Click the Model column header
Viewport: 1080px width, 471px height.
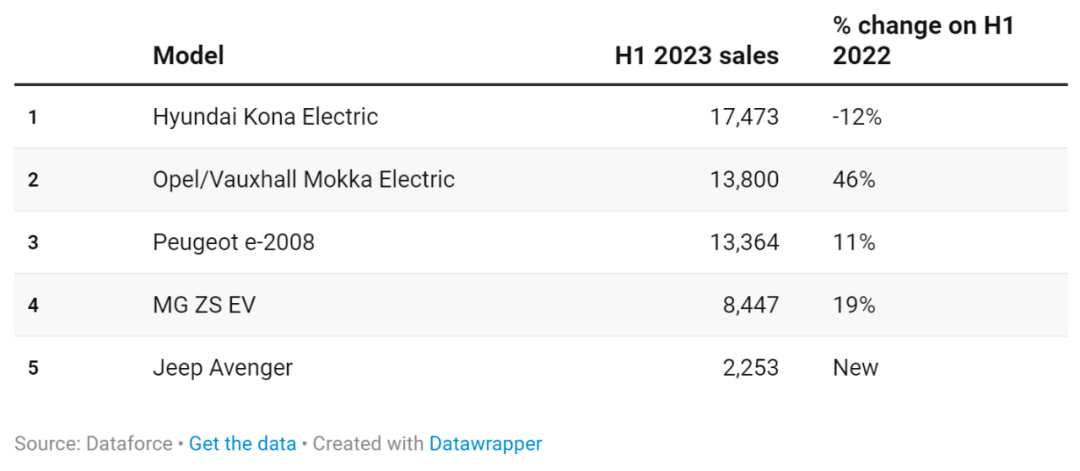pyautogui.click(x=188, y=55)
